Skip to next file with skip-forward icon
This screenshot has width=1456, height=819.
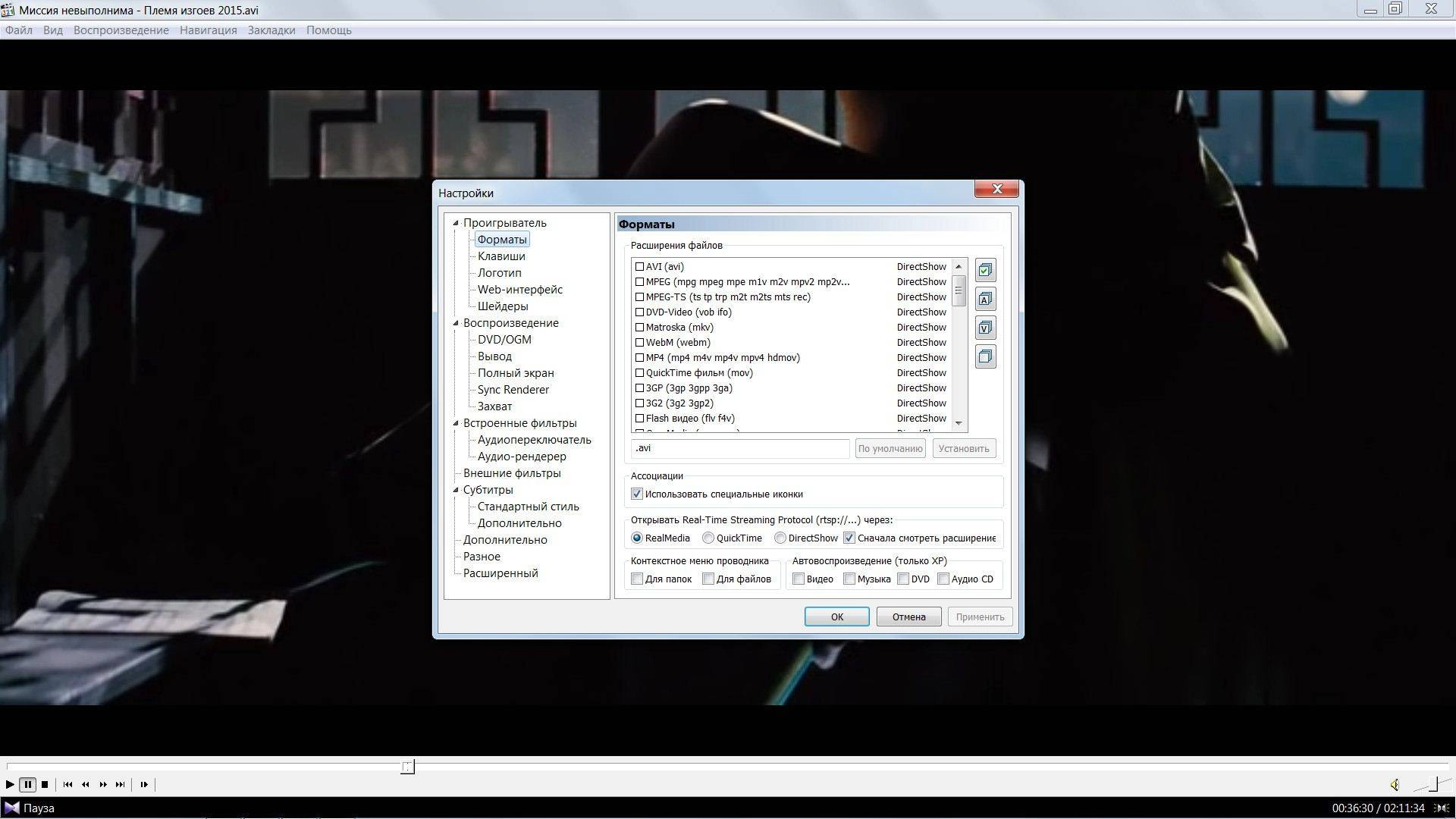pyautogui.click(x=120, y=785)
